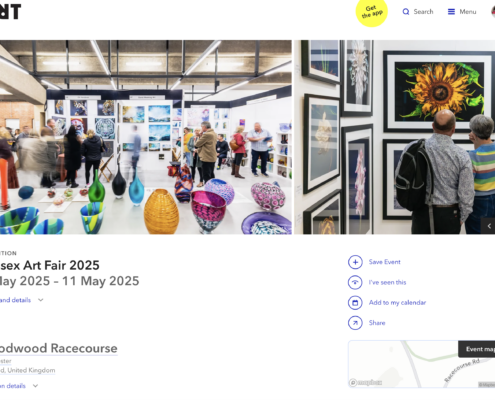Viewport: 495px width, 400px height.
Task: Expand event details chevron below the dates
Action: pos(41,300)
